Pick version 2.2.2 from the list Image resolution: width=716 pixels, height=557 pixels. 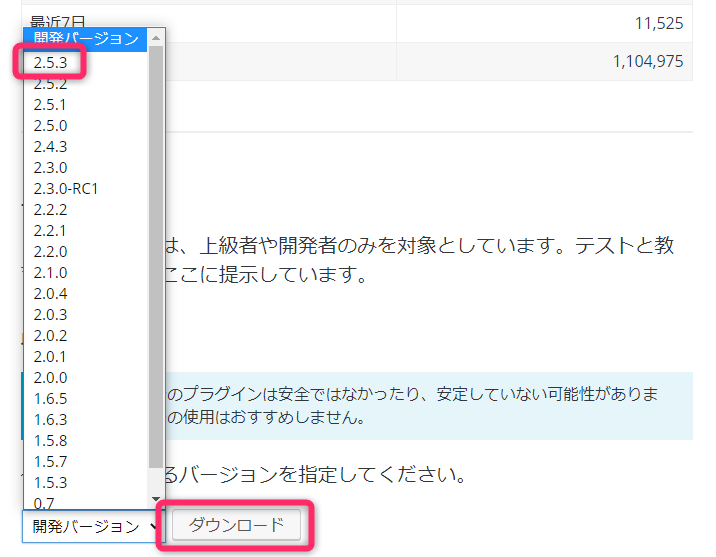50,210
